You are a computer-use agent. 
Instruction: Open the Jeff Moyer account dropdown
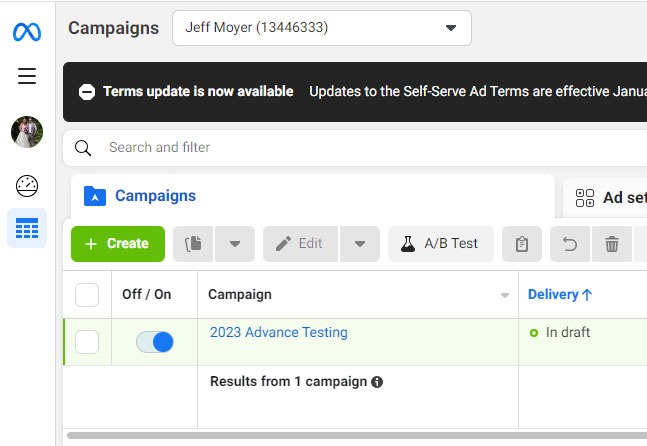pyautogui.click(x=322, y=28)
